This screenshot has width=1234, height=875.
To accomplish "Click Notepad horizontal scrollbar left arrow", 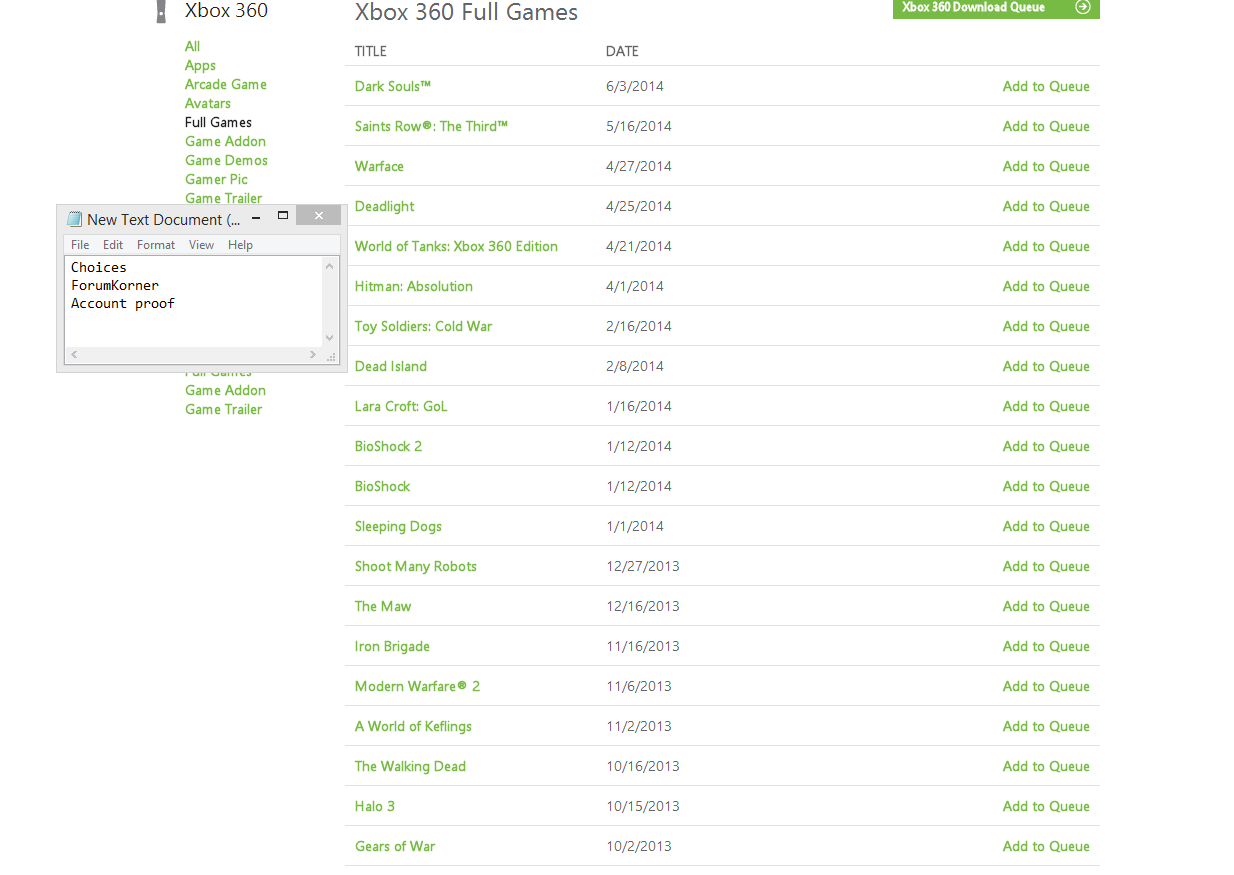I will [74, 355].
